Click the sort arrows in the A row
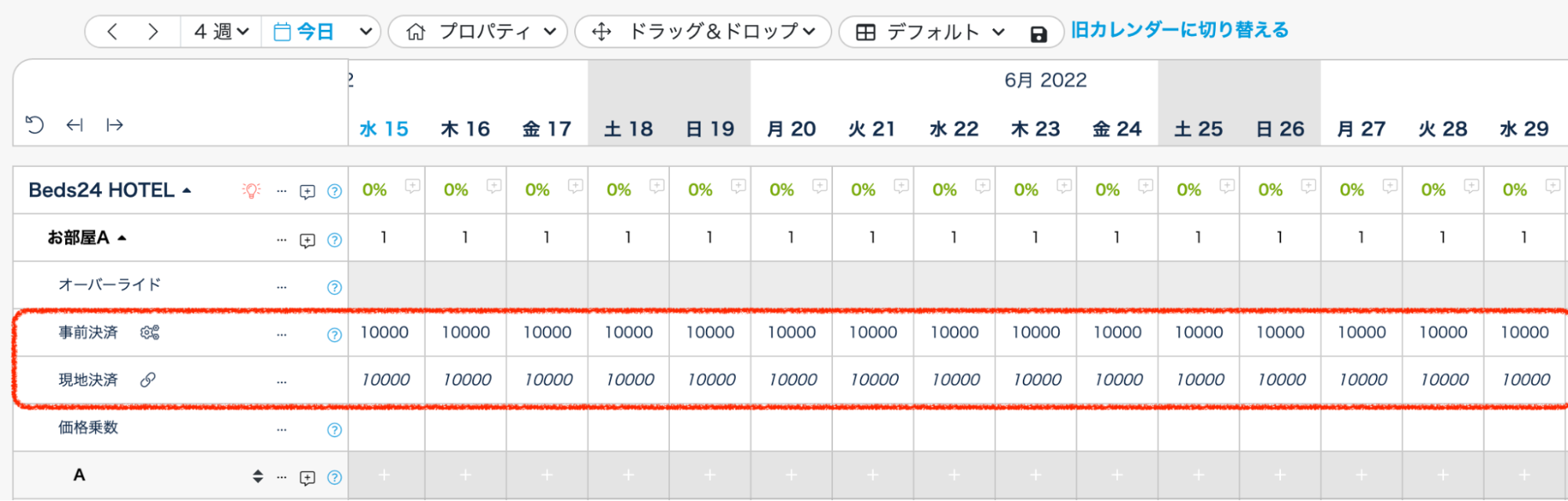 coord(257,476)
